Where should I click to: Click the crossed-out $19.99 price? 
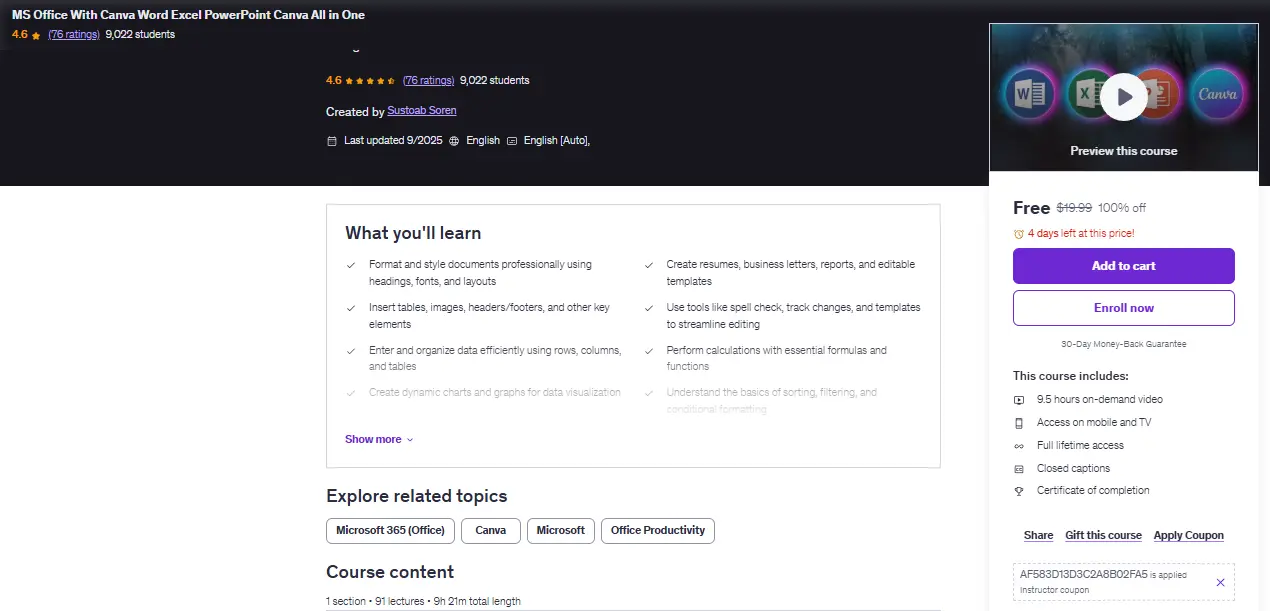[1074, 208]
